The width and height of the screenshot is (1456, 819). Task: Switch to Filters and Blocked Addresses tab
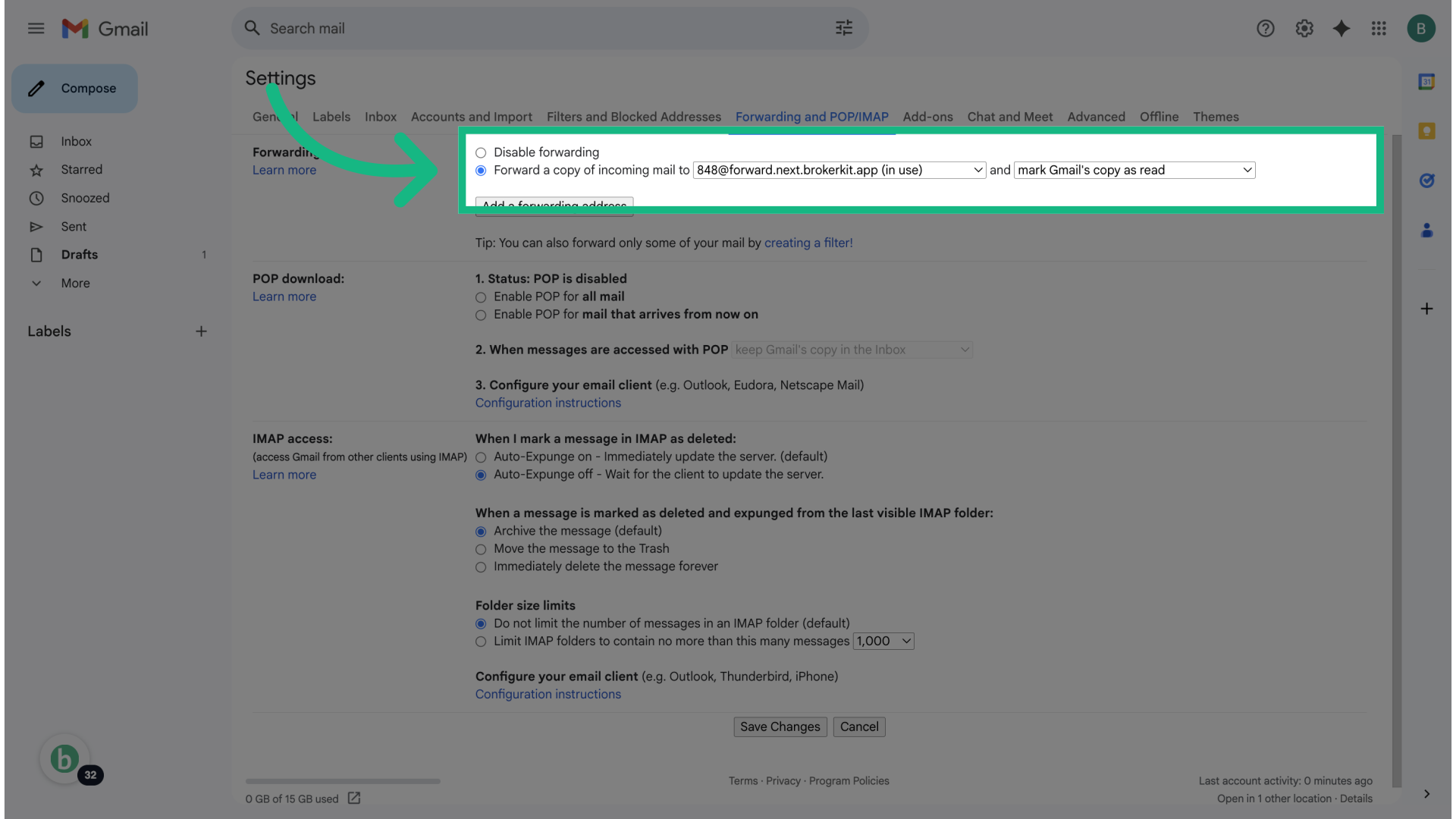pyautogui.click(x=634, y=117)
